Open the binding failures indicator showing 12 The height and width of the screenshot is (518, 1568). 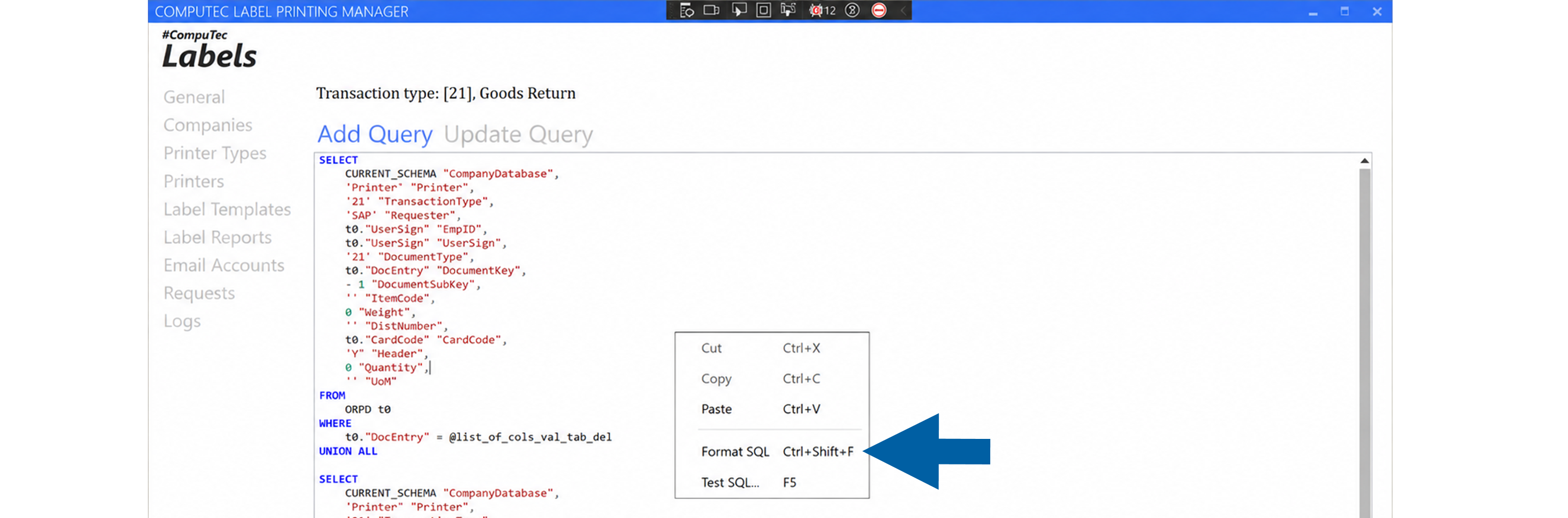(x=822, y=10)
